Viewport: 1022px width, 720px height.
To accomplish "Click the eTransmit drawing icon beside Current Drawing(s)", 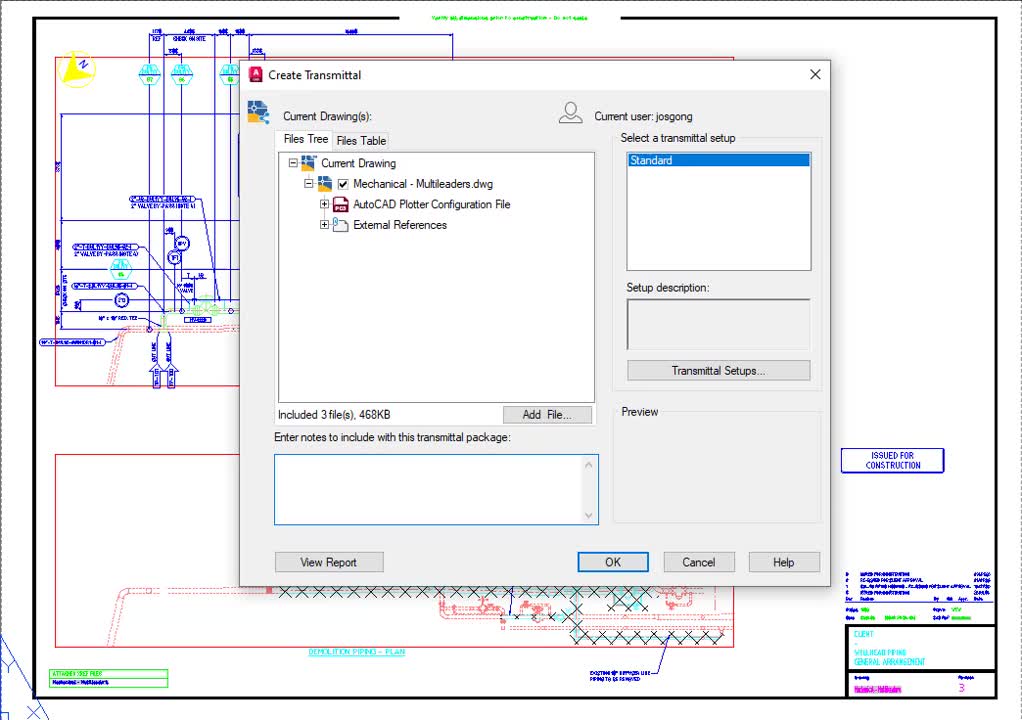I will coord(258,112).
